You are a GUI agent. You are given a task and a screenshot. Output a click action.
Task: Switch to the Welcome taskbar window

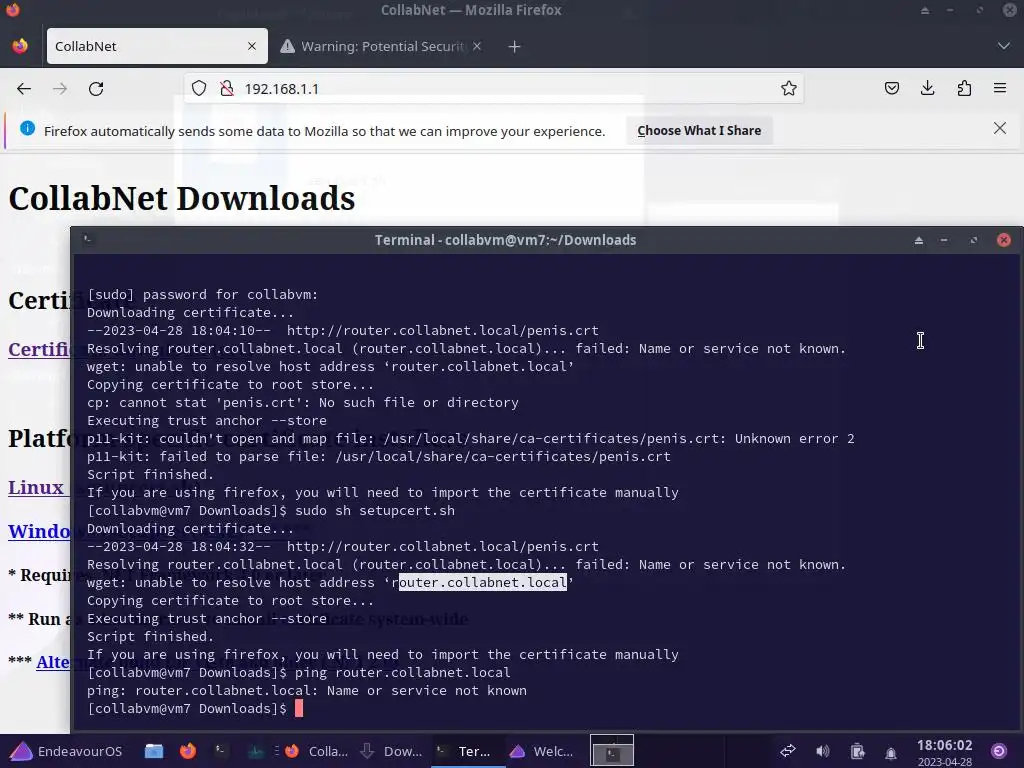pyautogui.click(x=543, y=751)
